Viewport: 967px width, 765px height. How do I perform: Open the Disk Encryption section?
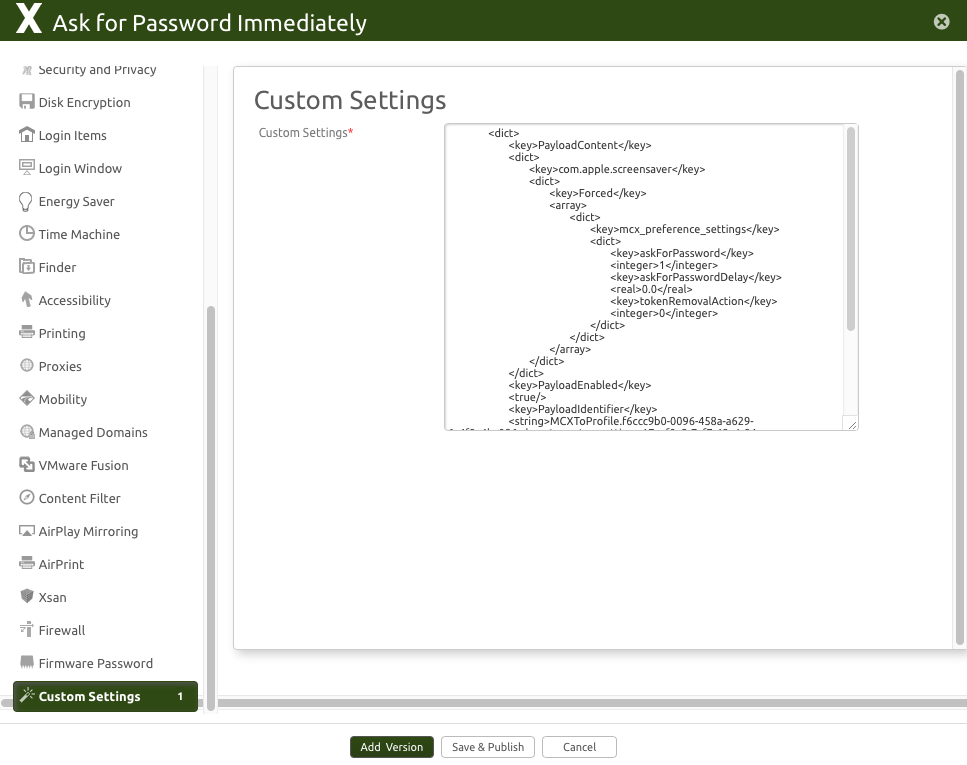click(84, 102)
